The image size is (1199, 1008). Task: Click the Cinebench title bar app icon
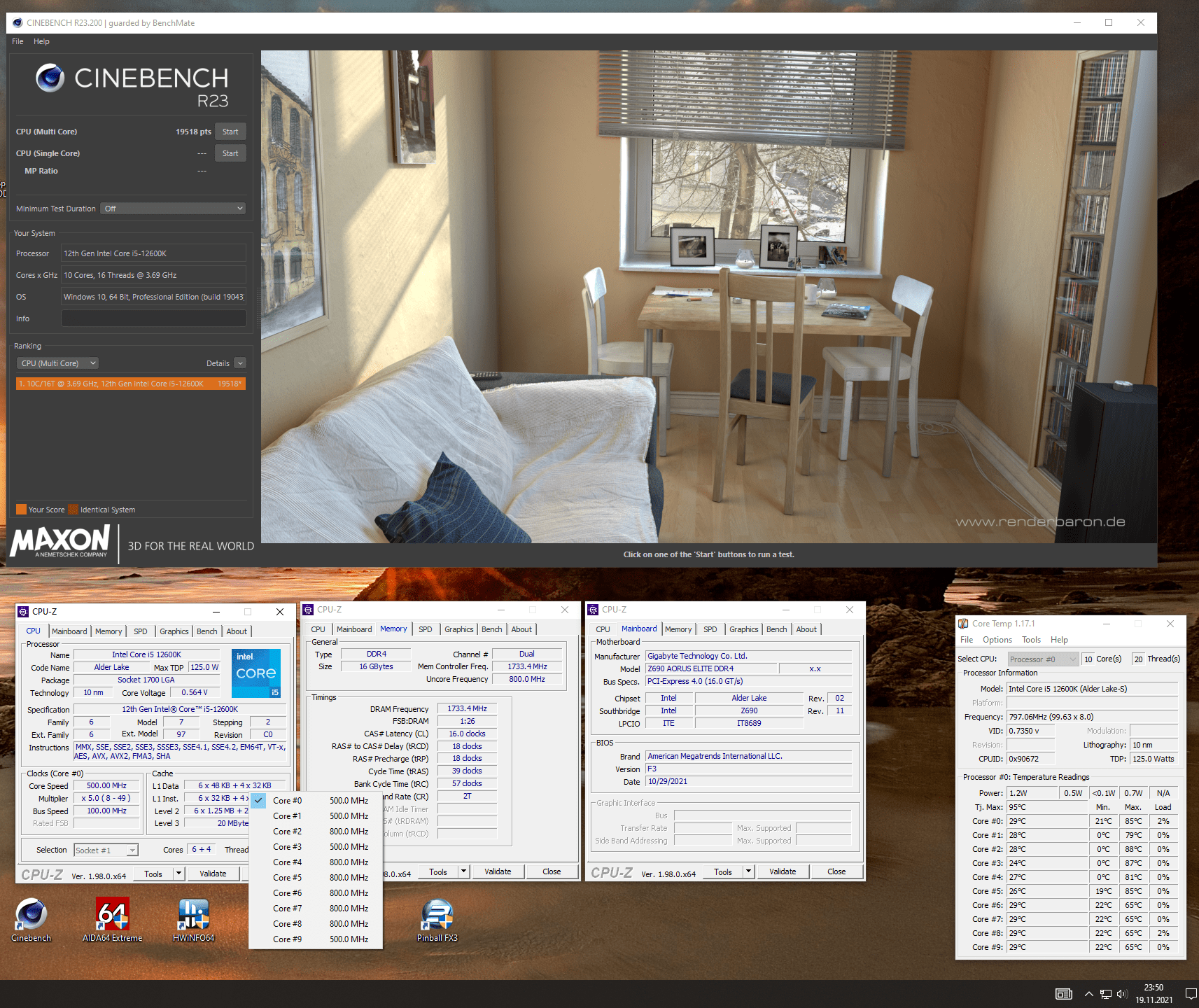pyautogui.click(x=17, y=22)
